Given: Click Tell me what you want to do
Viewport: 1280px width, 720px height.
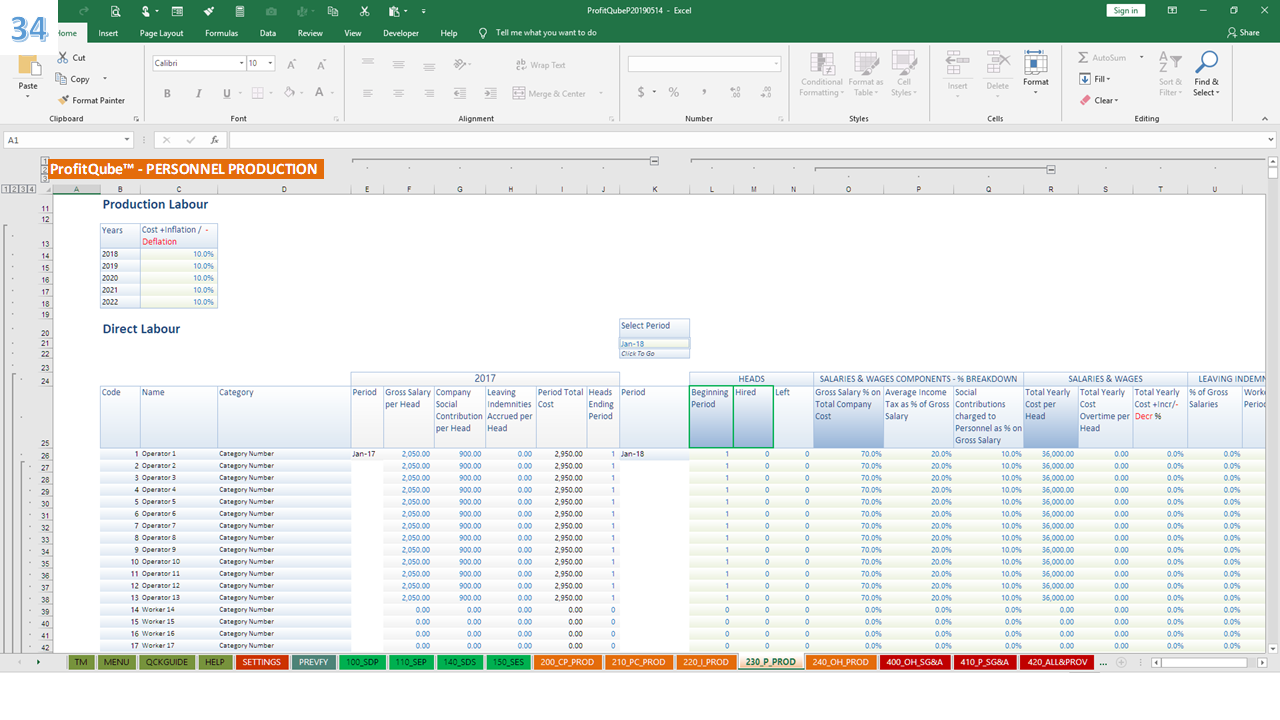Looking at the screenshot, I should pyautogui.click(x=546, y=33).
